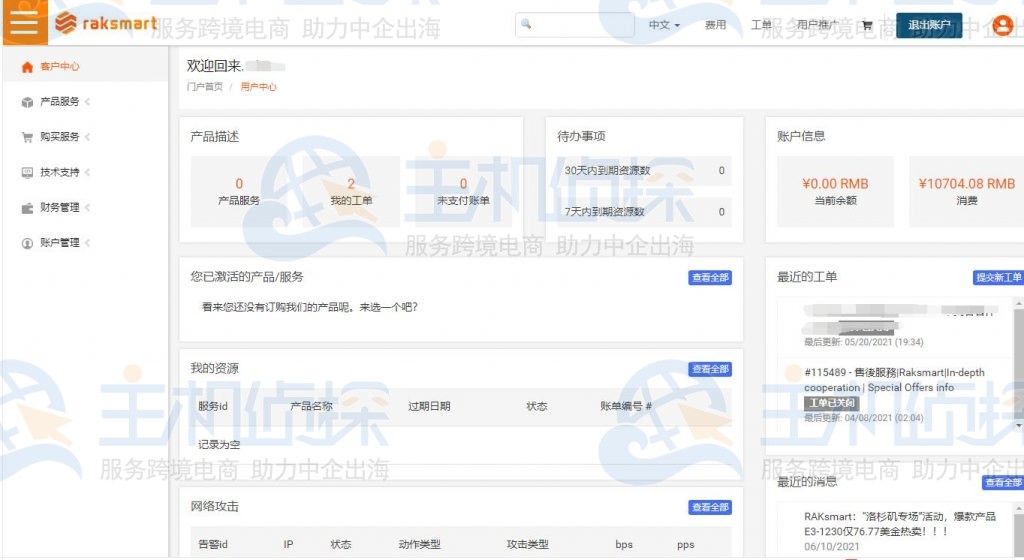The height and width of the screenshot is (560, 1024).
Task: Click the 过期日期 column header
Action: pyautogui.click(x=429, y=406)
